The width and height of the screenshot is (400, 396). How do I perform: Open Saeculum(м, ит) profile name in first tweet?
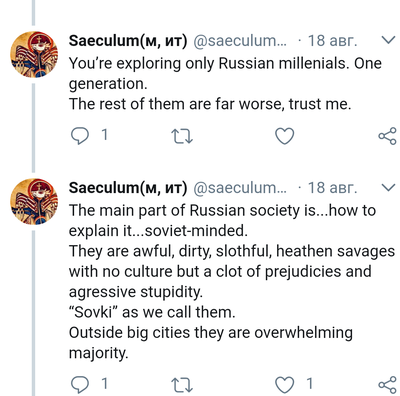(128, 41)
